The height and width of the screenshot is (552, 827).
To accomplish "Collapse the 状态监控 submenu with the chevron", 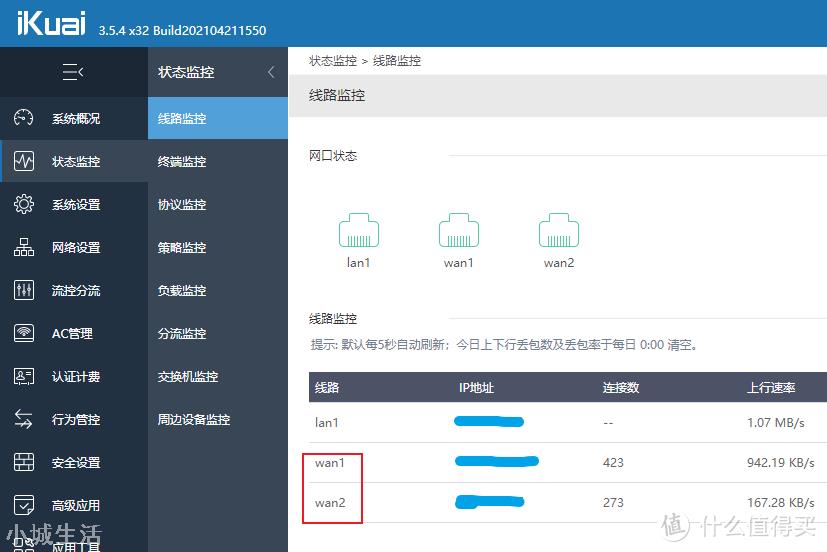I will click(271, 72).
